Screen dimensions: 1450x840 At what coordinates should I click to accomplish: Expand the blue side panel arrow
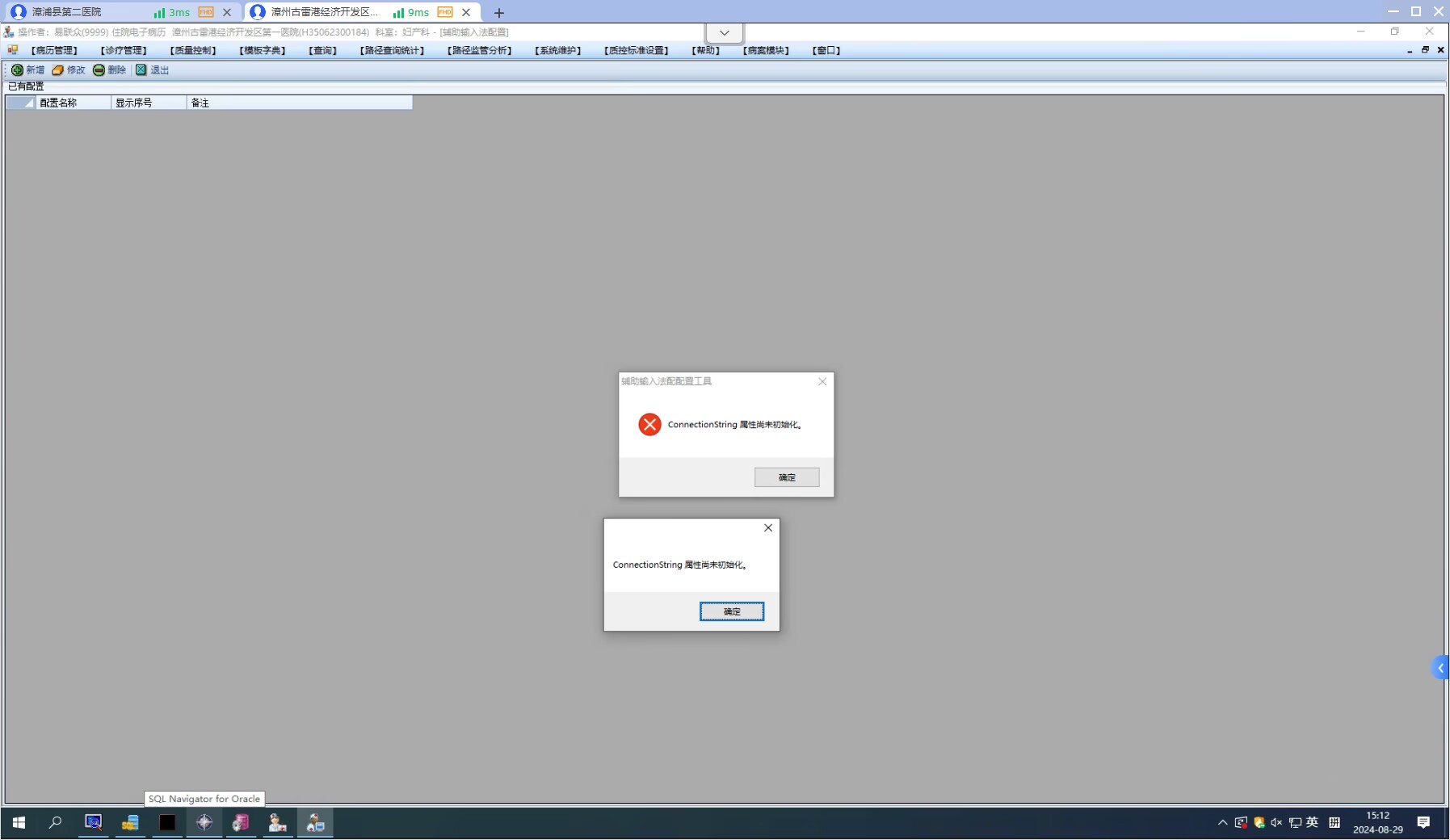click(x=1440, y=668)
